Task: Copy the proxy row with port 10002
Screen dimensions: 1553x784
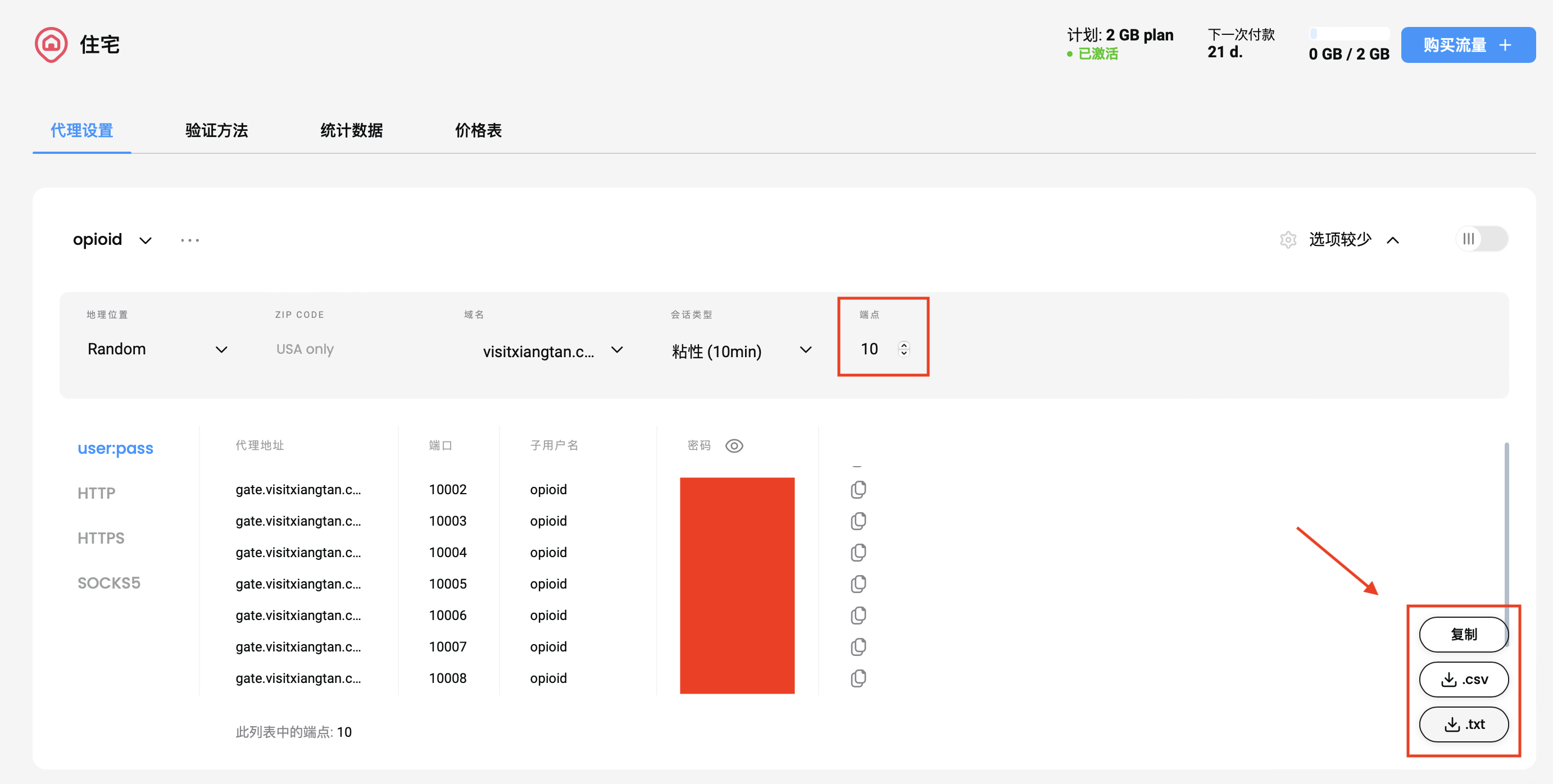Action: pyautogui.click(x=858, y=489)
